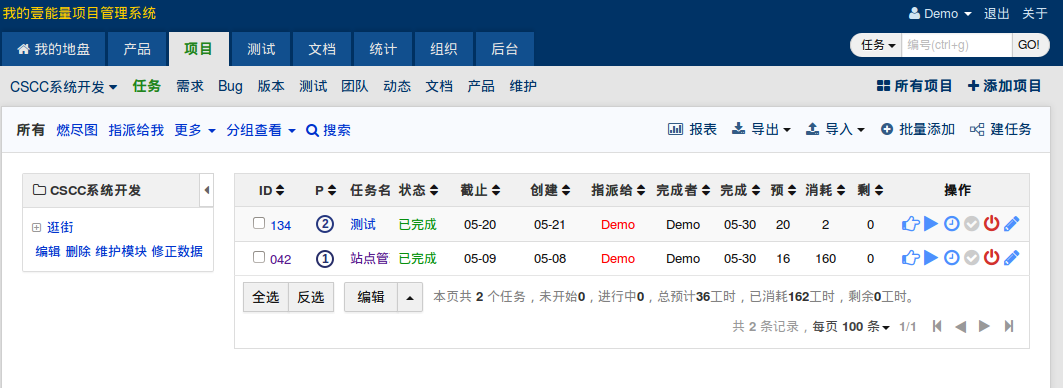Open the 导出 export dropdown
The height and width of the screenshot is (388, 1063).
point(761,130)
